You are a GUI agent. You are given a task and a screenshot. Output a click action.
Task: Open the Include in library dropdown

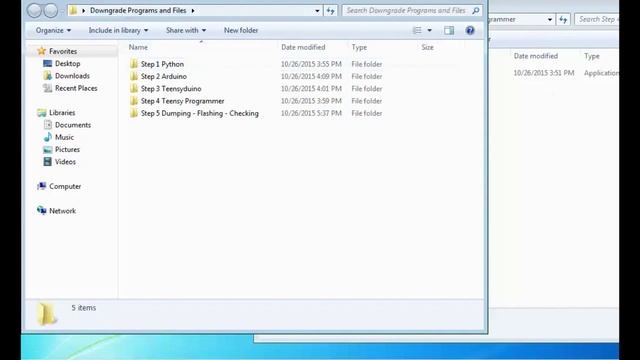pyautogui.click(x=118, y=30)
